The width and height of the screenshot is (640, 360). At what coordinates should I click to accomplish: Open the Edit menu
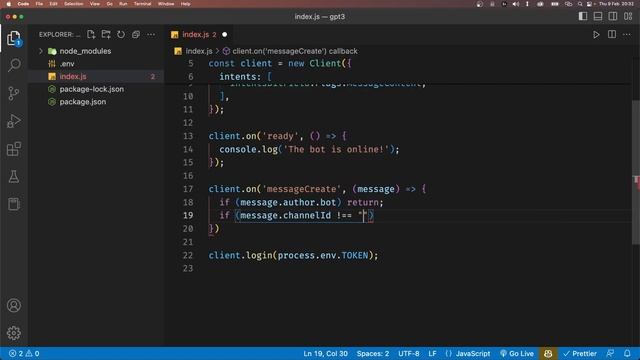click(53, 4)
